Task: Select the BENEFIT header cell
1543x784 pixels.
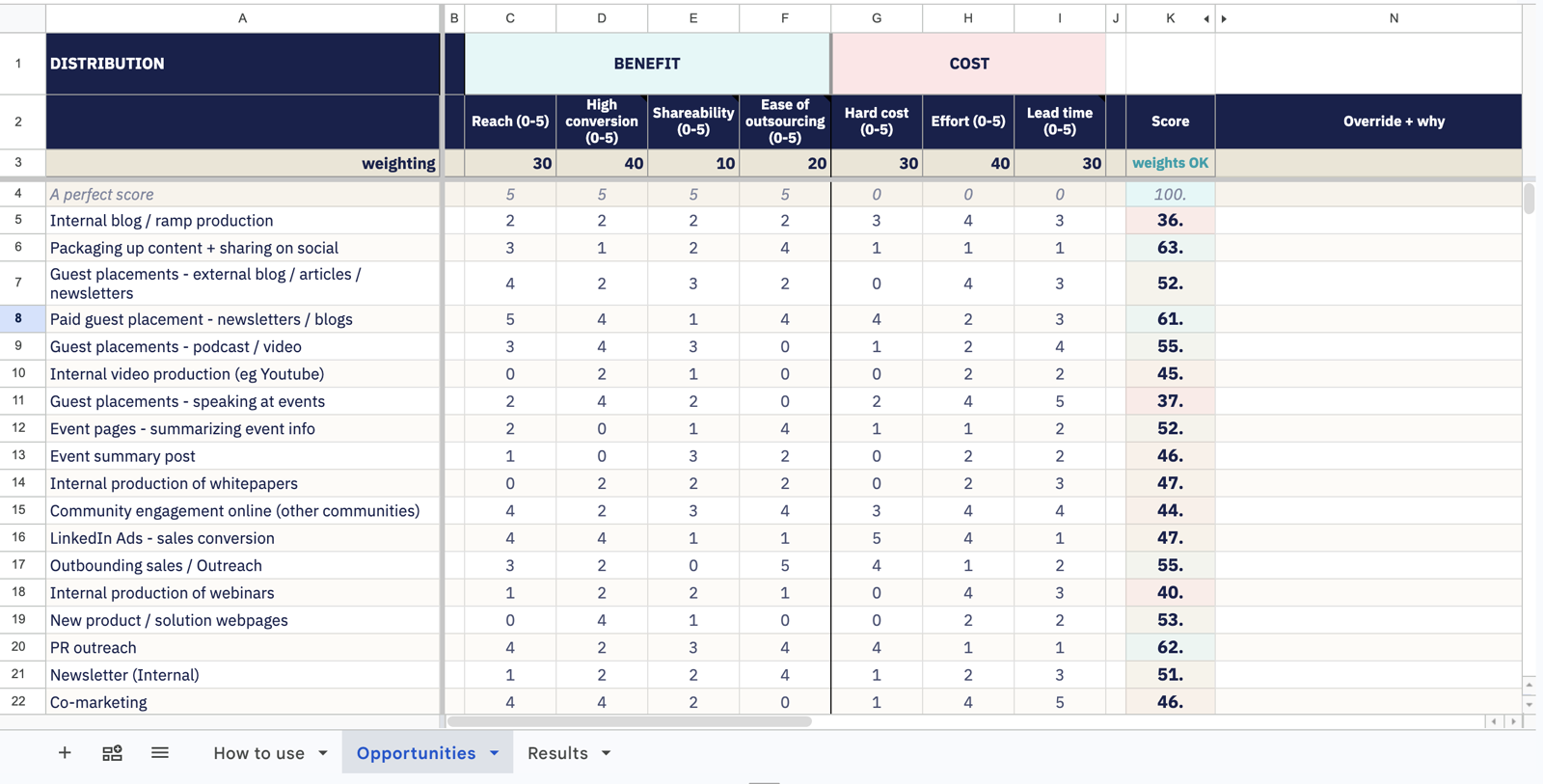Action: pos(647,64)
